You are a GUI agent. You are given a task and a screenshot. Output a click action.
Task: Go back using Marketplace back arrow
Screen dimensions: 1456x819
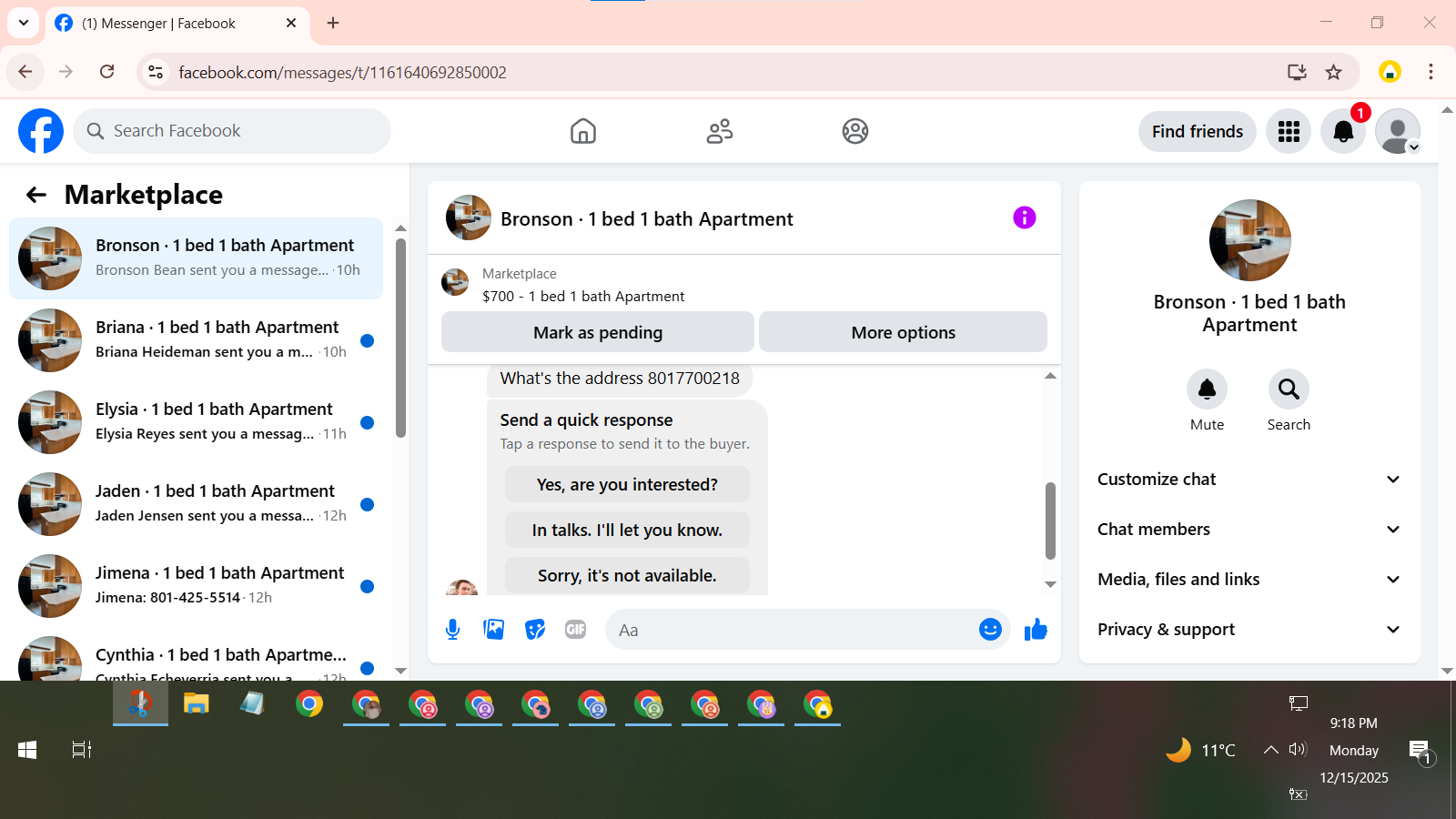(x=36, y=195)
